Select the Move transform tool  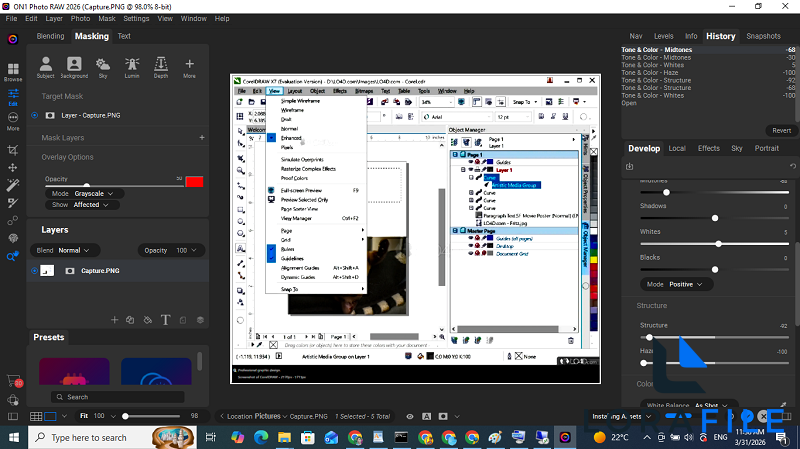pyautogui.click(x=13, y=167)
